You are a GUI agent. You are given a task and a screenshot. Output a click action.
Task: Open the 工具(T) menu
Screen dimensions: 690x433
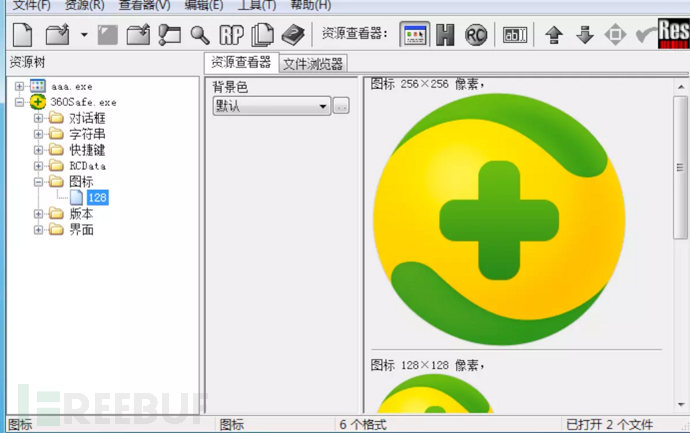pyautogui.click(x=257, y=5)
